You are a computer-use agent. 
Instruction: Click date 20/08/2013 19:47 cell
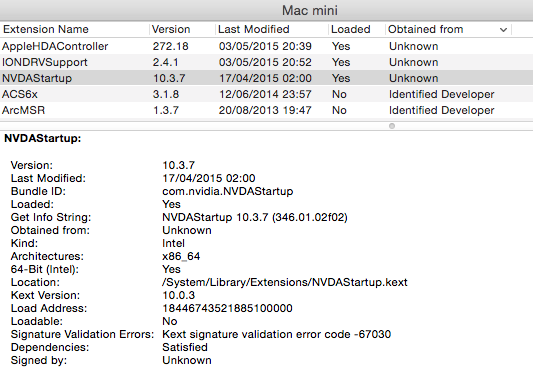265,110
